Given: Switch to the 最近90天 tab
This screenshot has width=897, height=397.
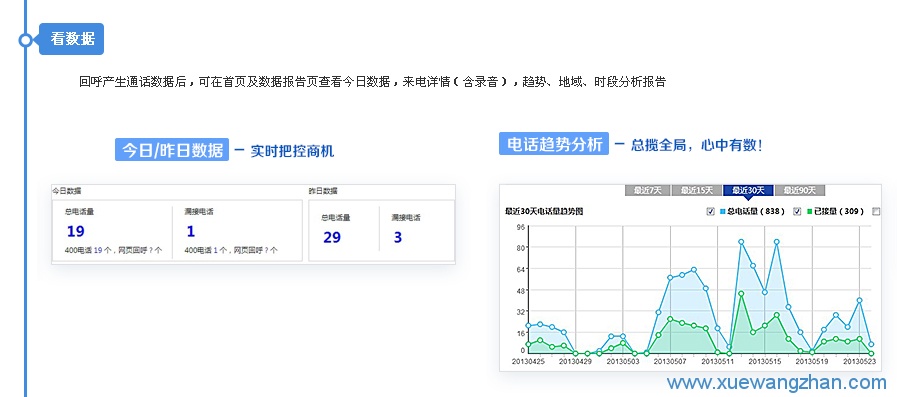Looking at the screenshot, I should point(800,190).
